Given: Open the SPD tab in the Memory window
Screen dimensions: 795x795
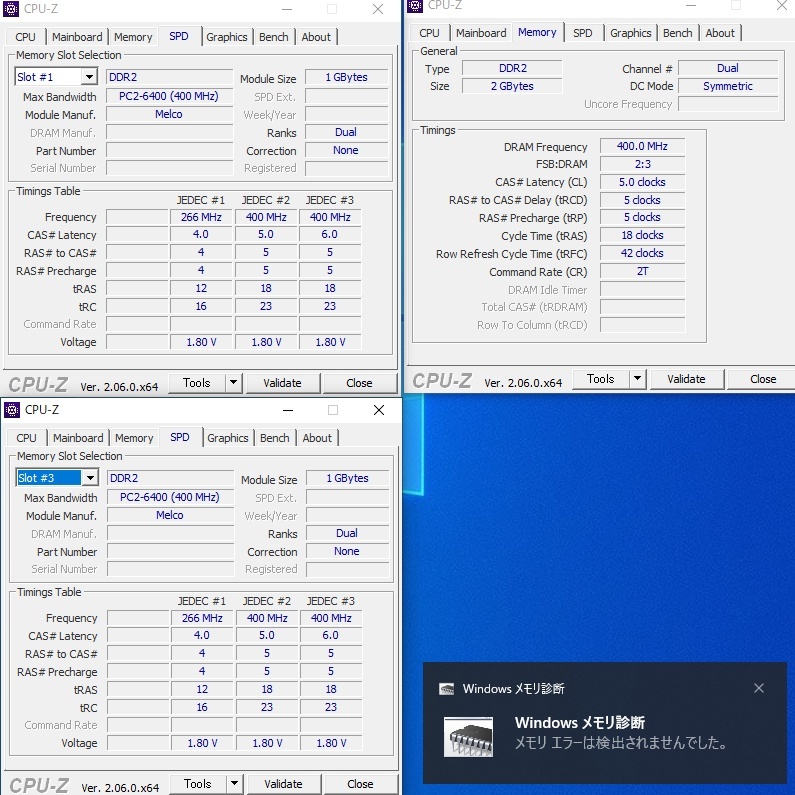Looking at the screenshot, I should click(583, 33).
